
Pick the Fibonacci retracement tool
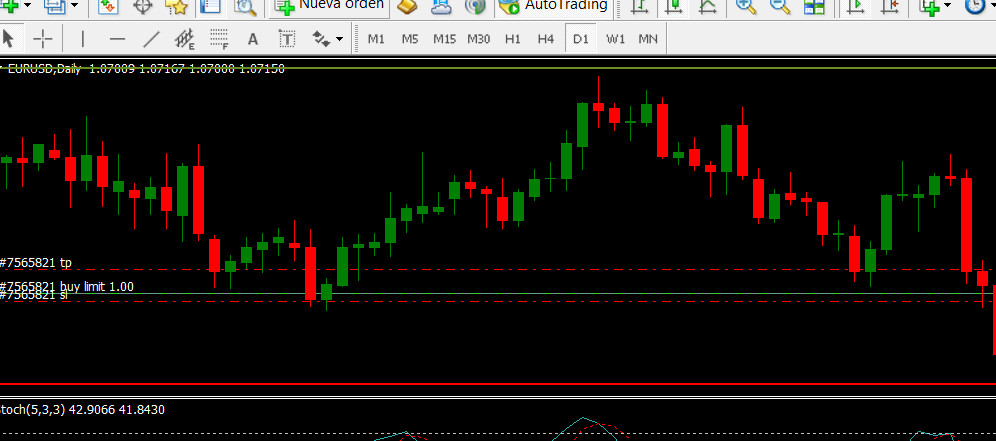[x=218, y=39]
